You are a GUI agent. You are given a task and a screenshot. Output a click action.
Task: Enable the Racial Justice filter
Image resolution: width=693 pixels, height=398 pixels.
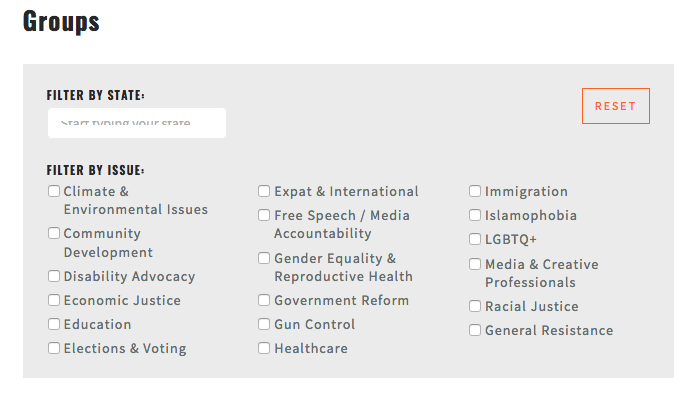tap(475, 306)
